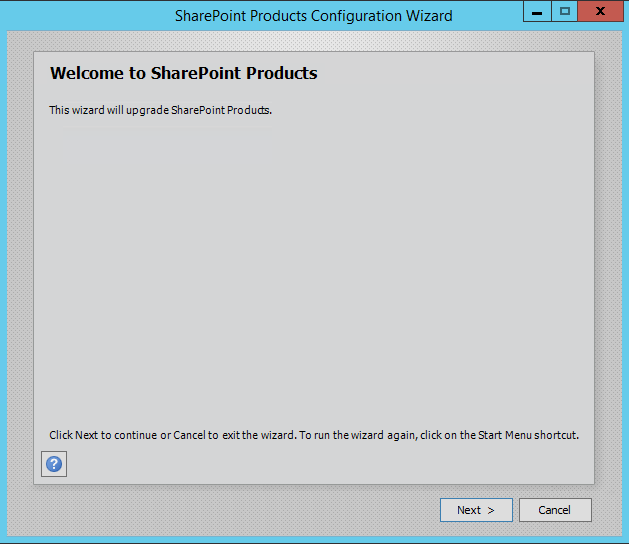This screenshot has height=544, width=629.
Task: Click the 'SharePoint Products Configuration Wizard' title bar text
Action: [314, 16]
